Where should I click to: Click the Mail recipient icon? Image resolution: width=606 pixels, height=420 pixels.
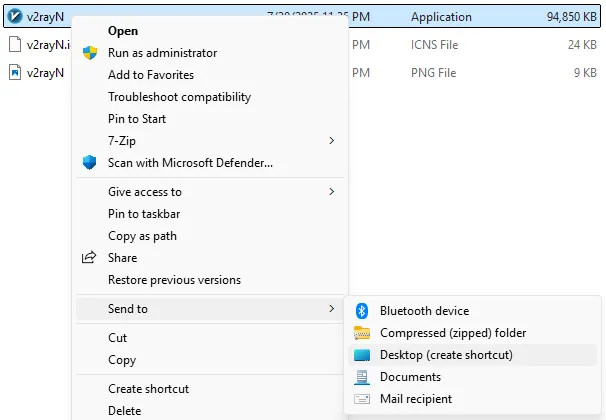[x=362, y=399]
